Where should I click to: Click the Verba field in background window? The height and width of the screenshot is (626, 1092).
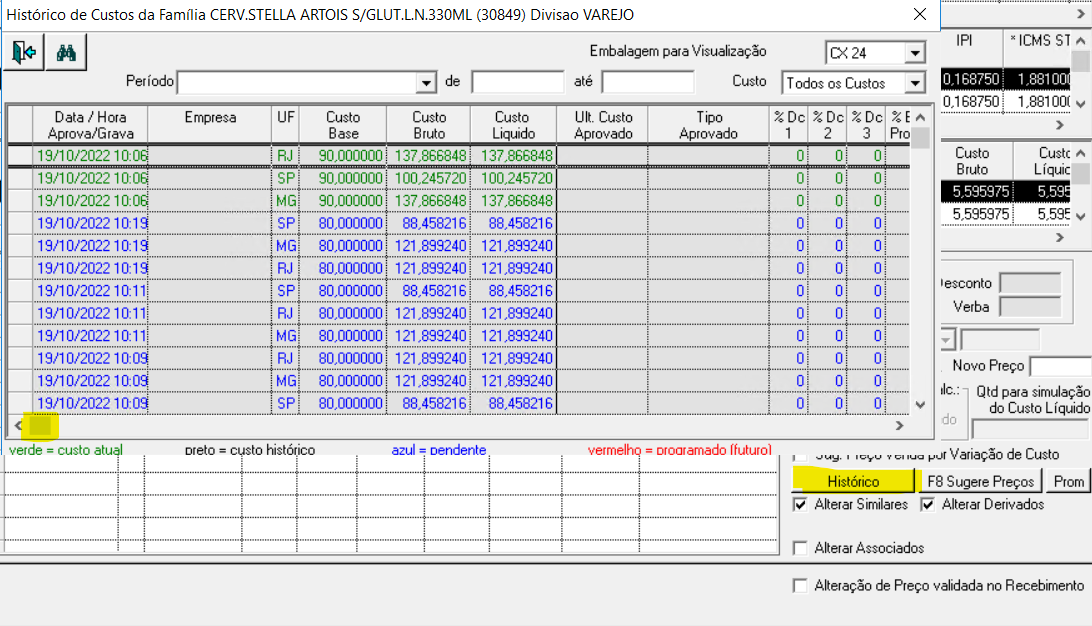pyautogui.click(x=1030, y=306)
